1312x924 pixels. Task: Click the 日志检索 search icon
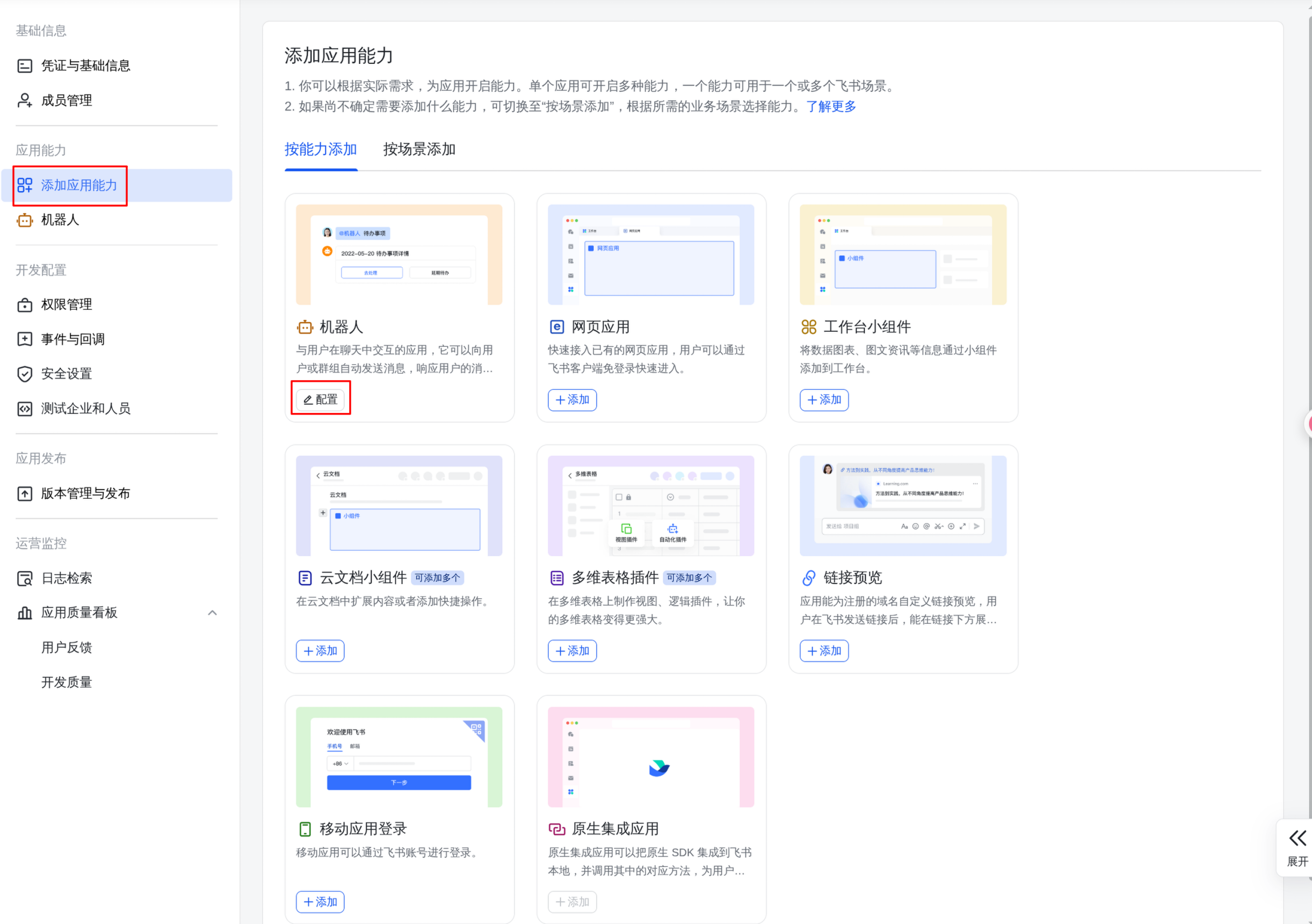[x=25, y=578]
